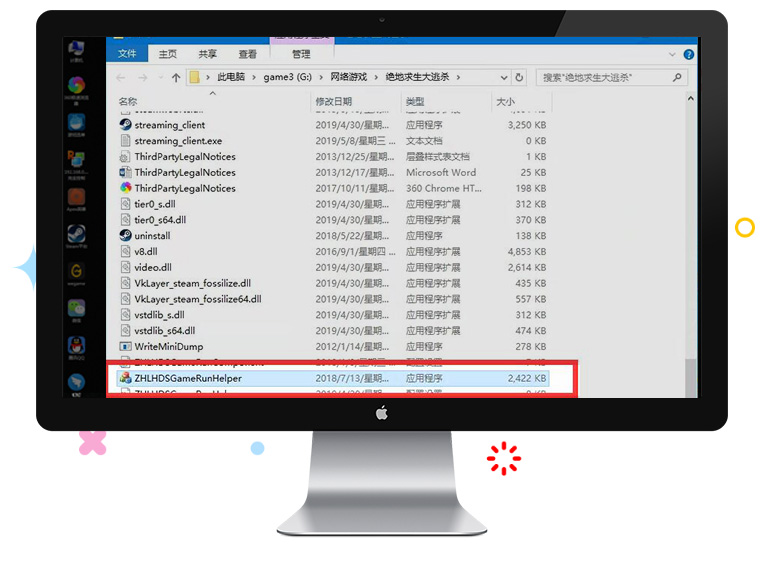Click the 2012/1/14 date of WriteMiniDump

point(352,346)
